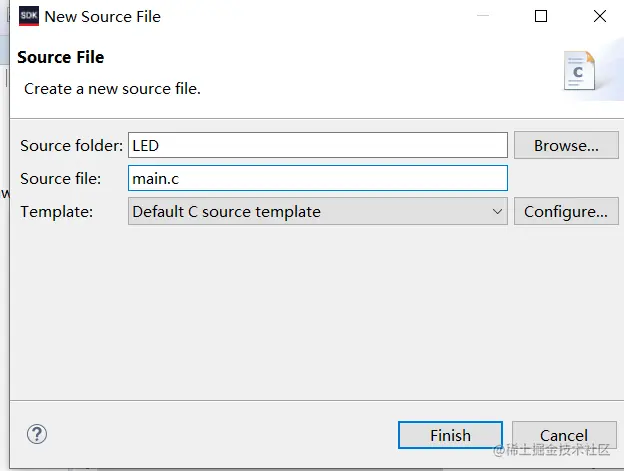624x471 pixels.
Task: Click the 'Source folder:' label
Action: click(x=71, y=145)
